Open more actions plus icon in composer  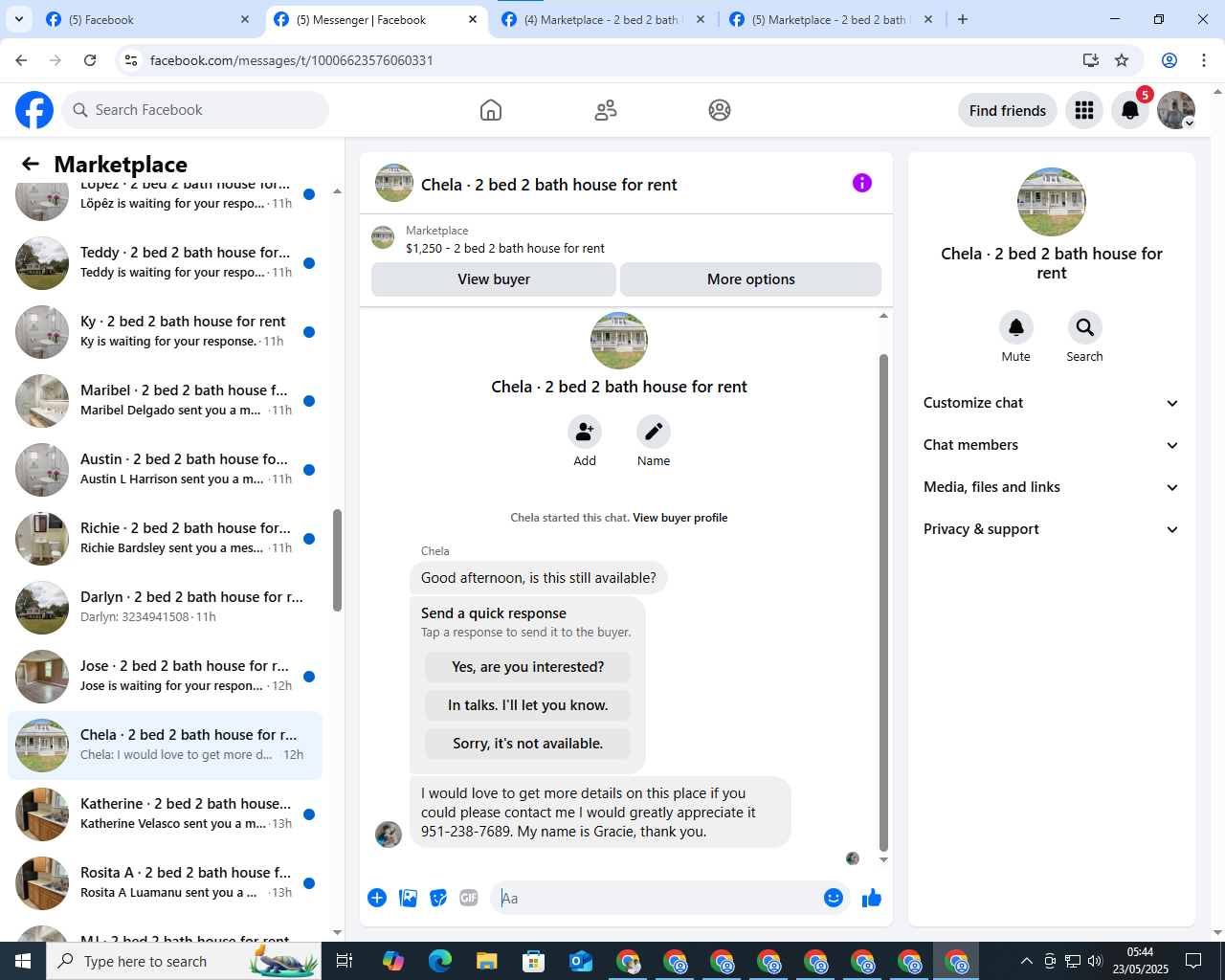point(377,898)
